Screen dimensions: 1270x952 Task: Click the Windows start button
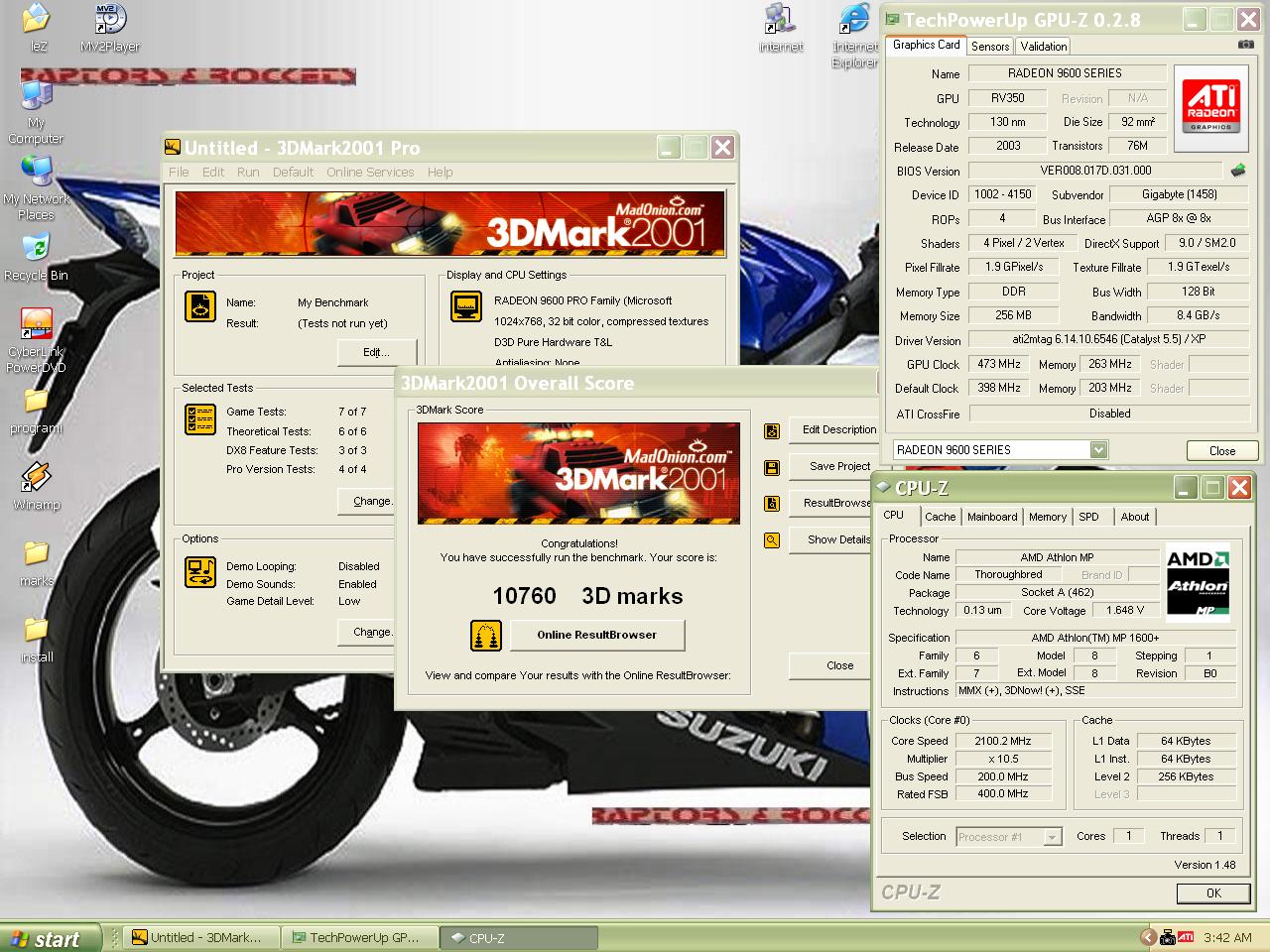pos(51,938)
